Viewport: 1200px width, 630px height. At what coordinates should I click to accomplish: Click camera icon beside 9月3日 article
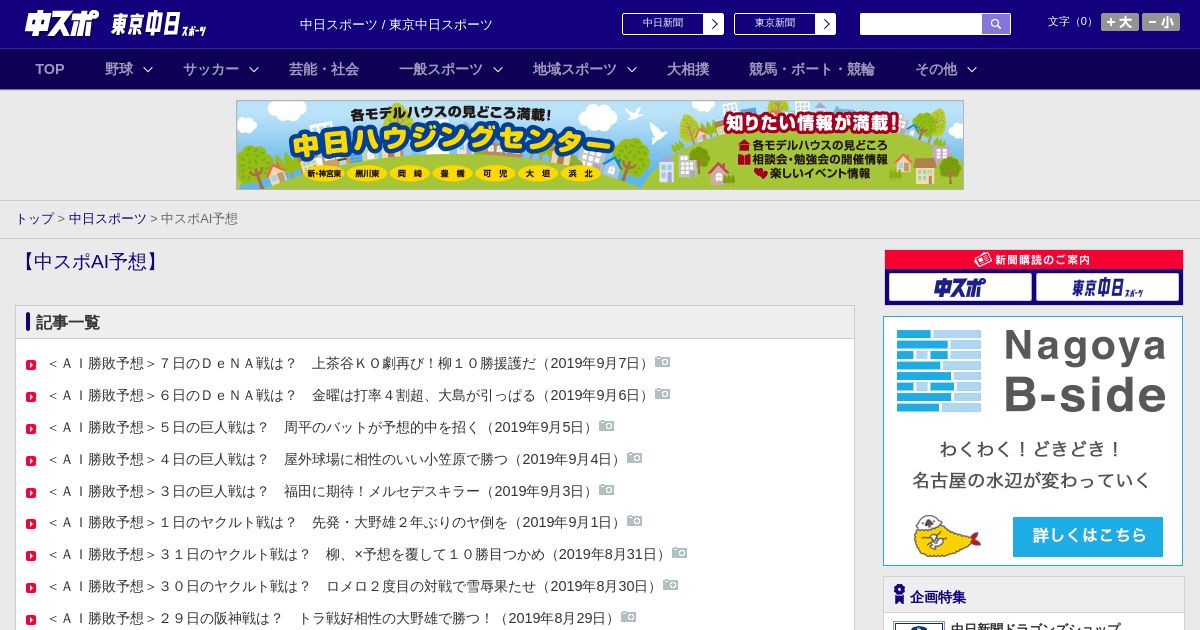click(x=606, y=490)
